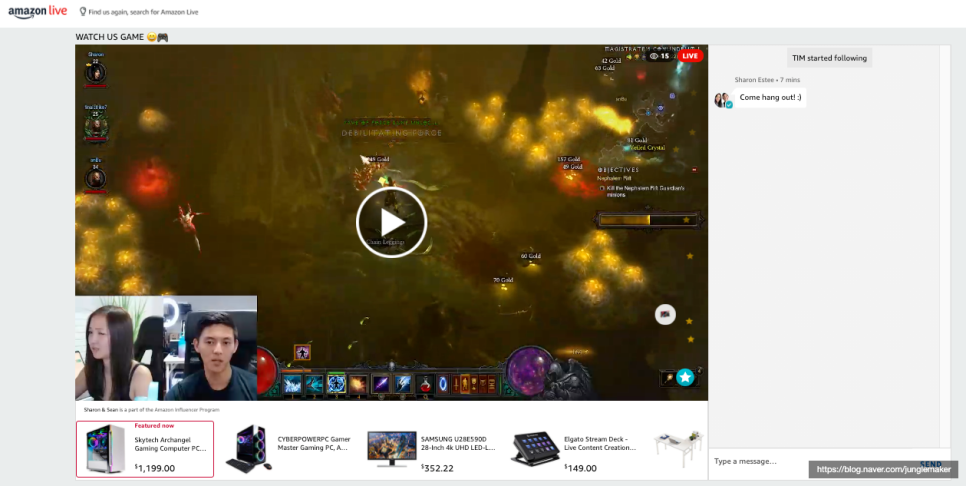Image resolution: width=966 pixels, height=486 pixels.
Task: Click the SEND chat button
Action: pos(930,464)
